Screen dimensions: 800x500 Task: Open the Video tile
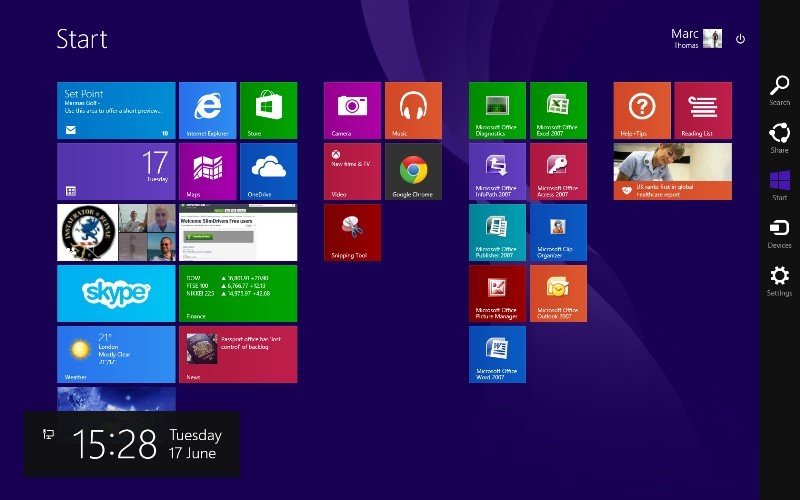(353, 171)
